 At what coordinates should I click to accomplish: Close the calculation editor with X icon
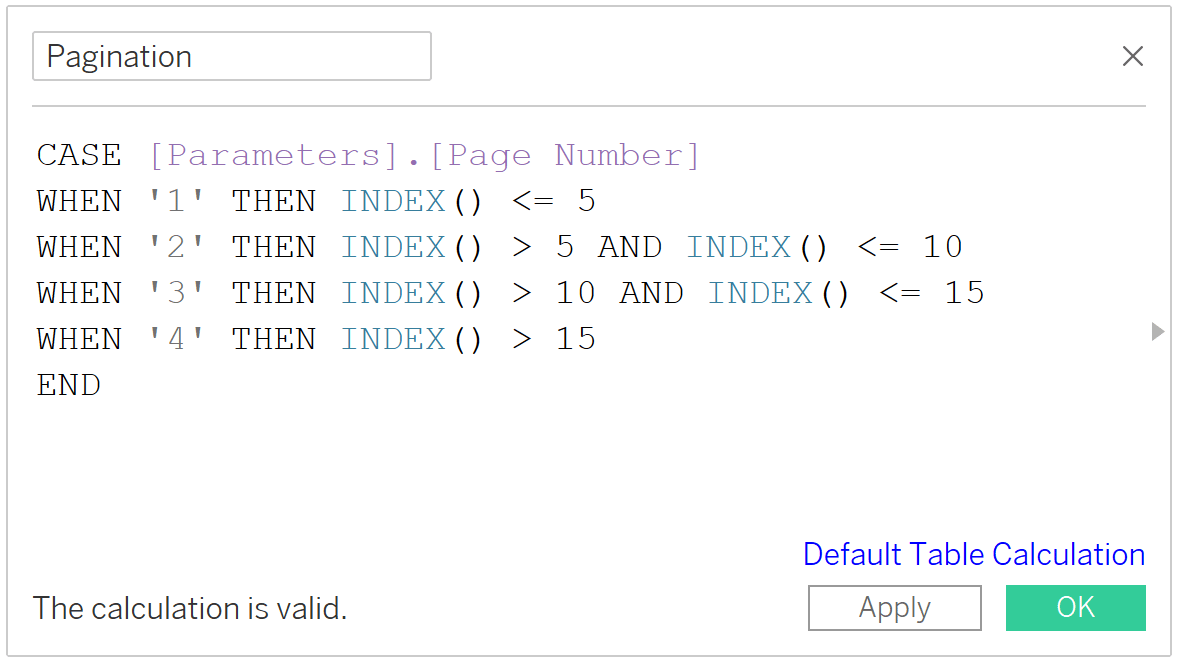[1133, 56]
